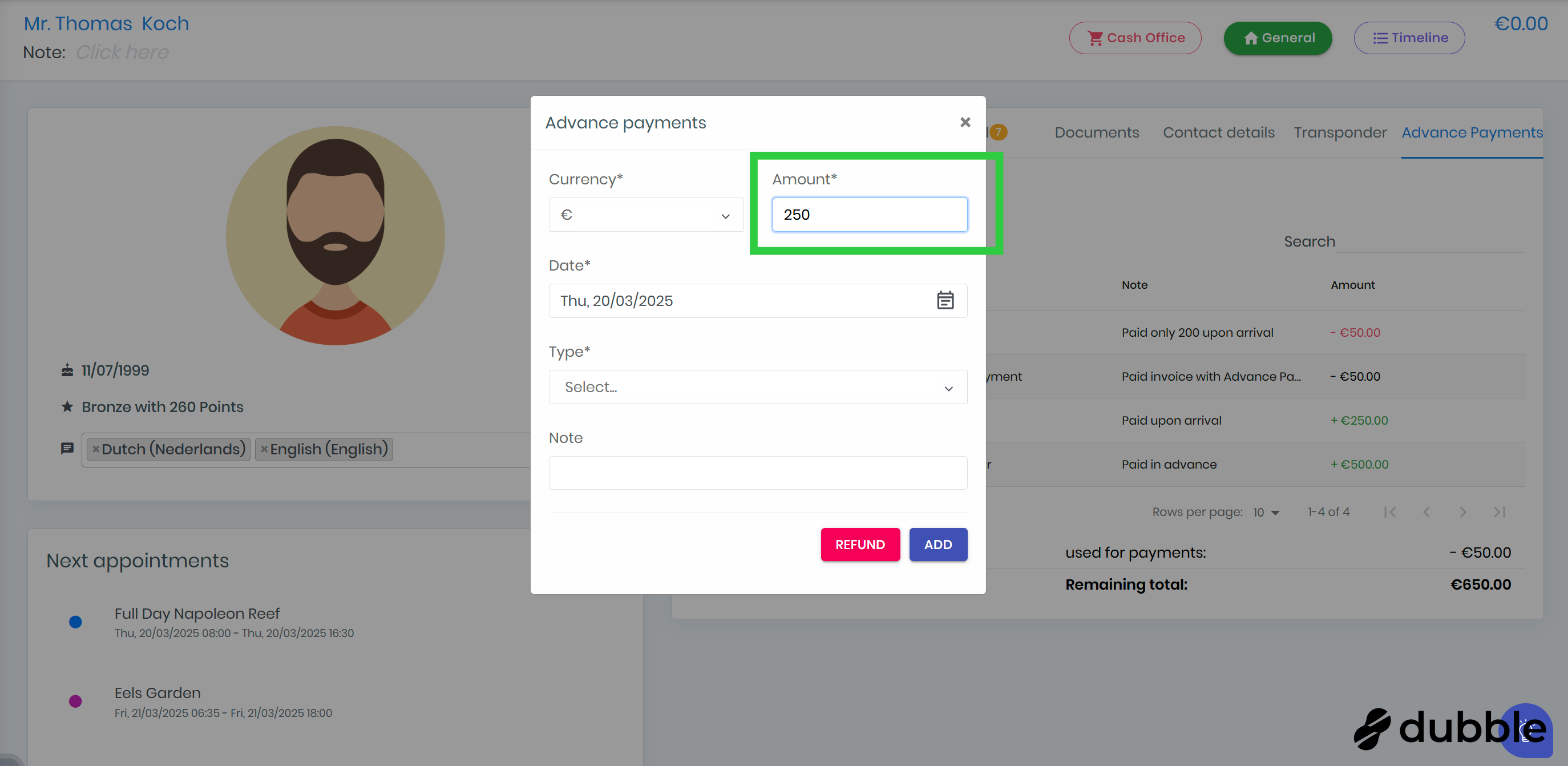Open the Contact details tab

pyautogui.click(x=1218, y=133)
